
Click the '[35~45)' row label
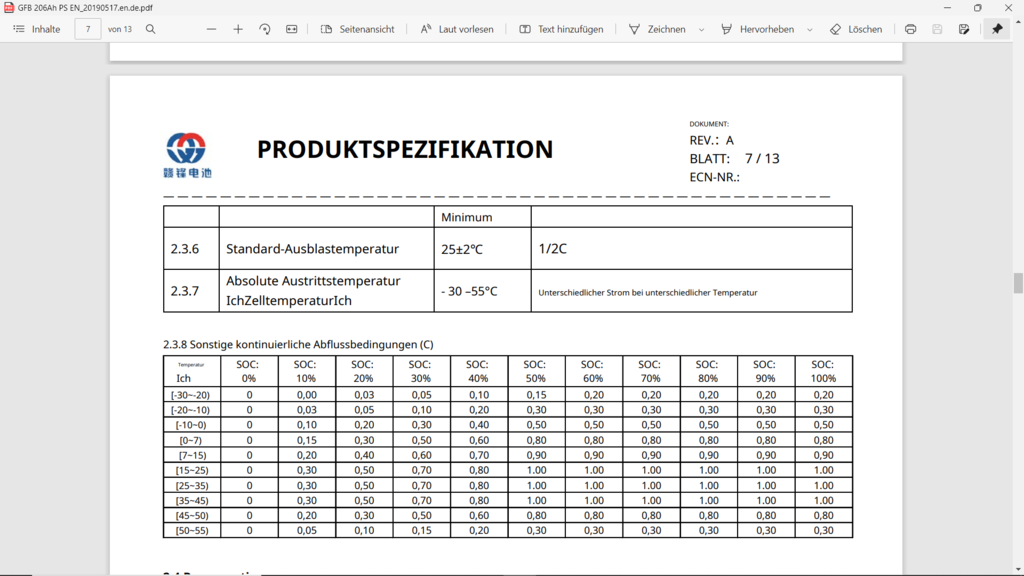192,501
